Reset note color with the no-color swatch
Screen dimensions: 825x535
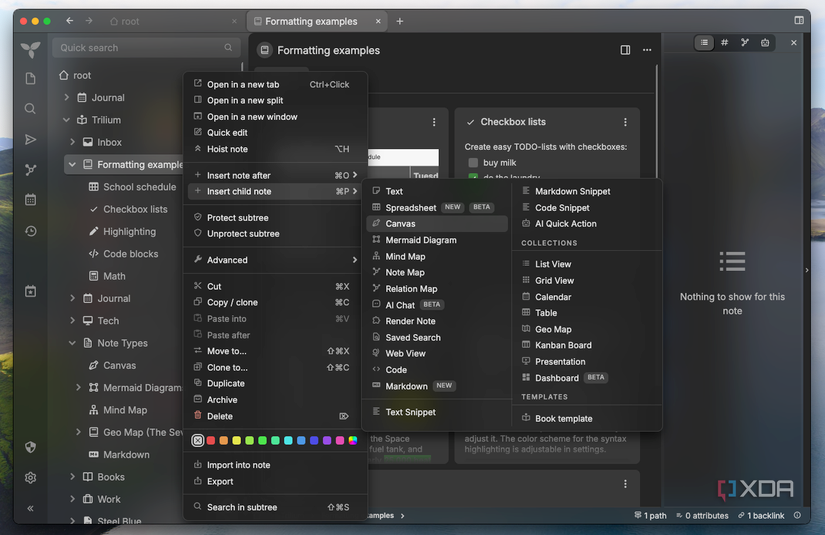(x=198, y=440)
